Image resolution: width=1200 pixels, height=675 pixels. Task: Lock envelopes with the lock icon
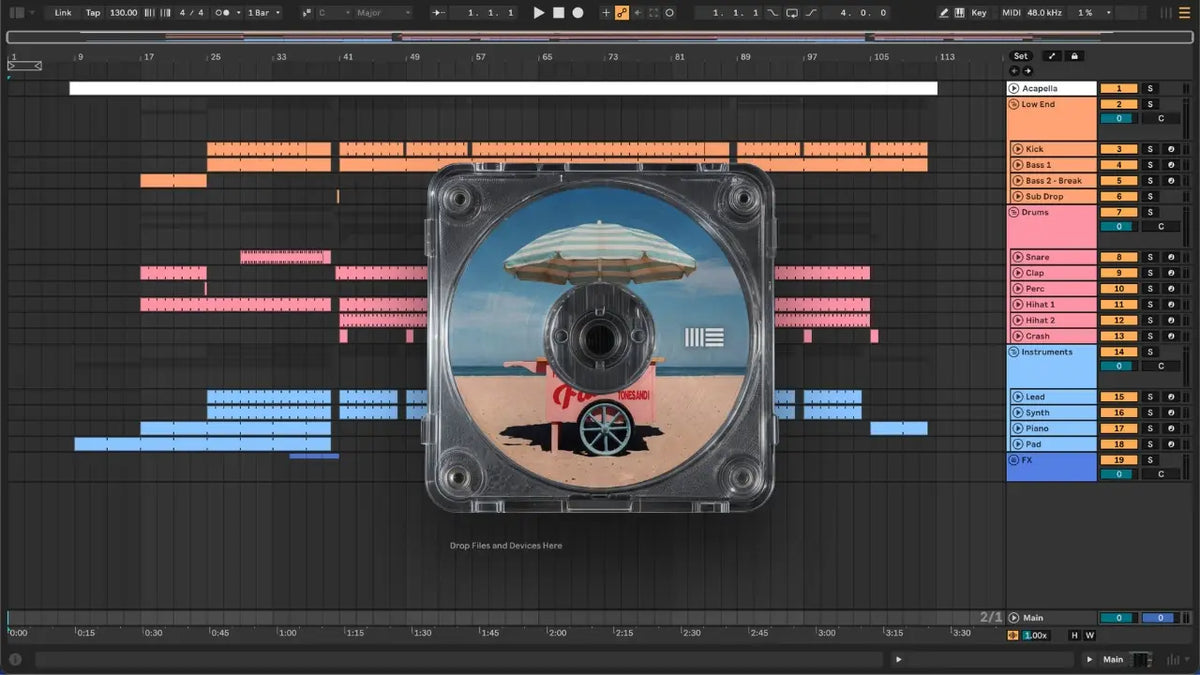tap(1074, 56)
